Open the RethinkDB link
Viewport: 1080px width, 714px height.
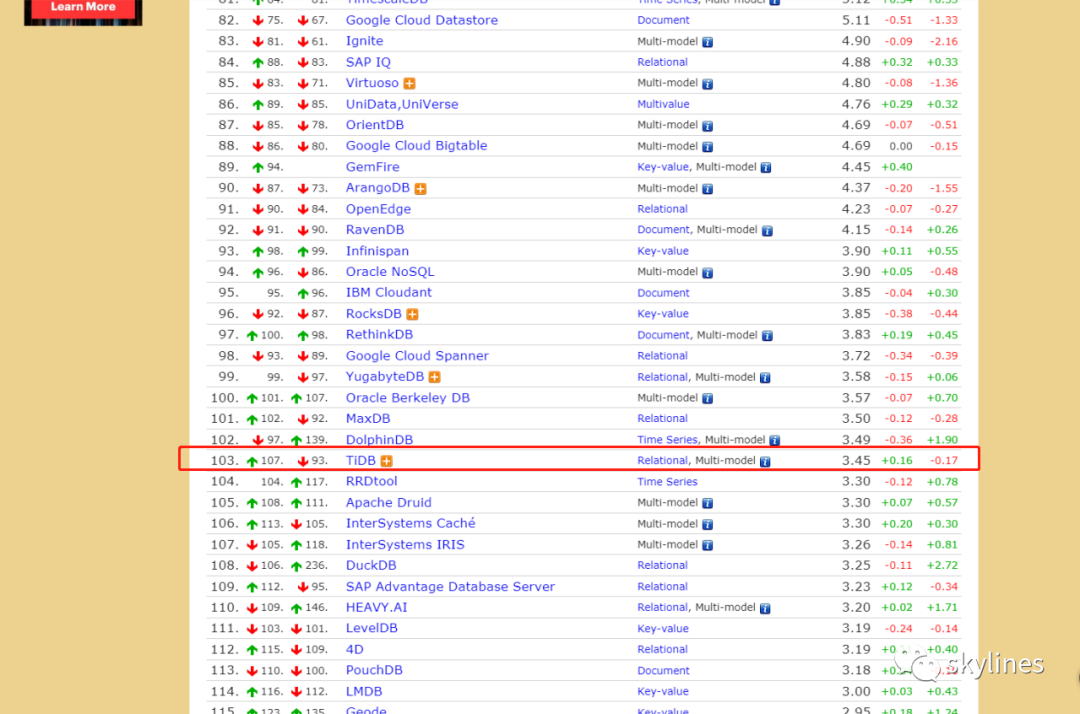point(379,334)
